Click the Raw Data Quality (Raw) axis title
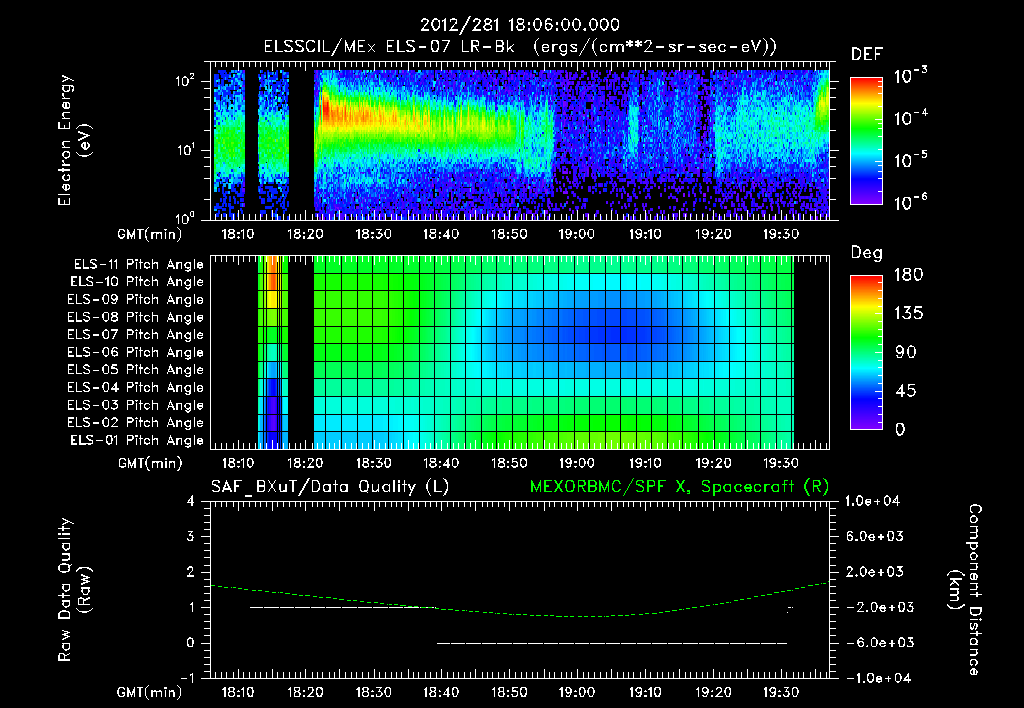This screenshot has height=708, width=1024. pyautogui.click(x=73, y=590)
